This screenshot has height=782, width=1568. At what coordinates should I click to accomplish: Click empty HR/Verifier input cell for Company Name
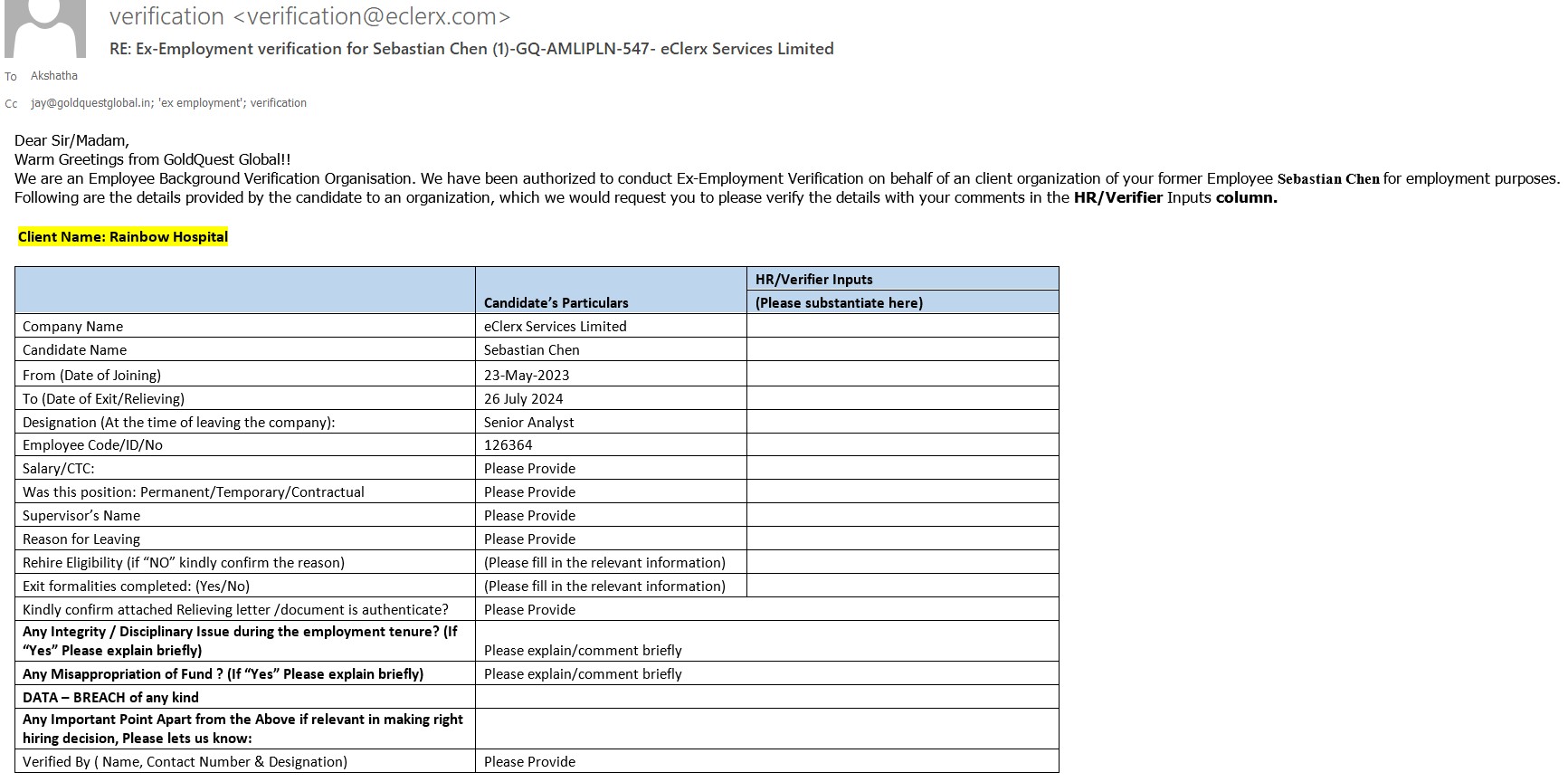click(903, 326)
